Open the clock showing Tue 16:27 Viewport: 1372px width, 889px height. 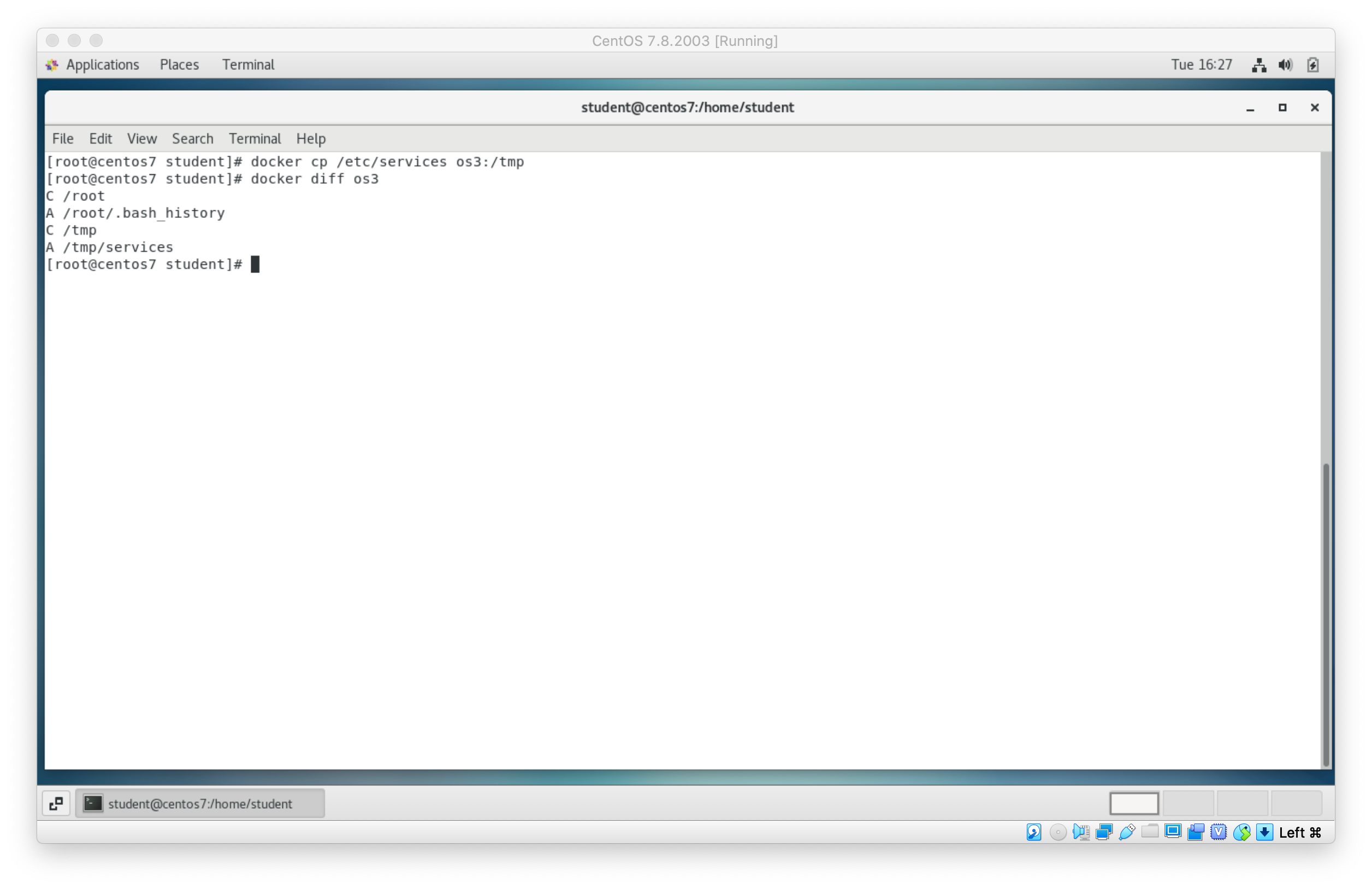(x=1202, y=64)
